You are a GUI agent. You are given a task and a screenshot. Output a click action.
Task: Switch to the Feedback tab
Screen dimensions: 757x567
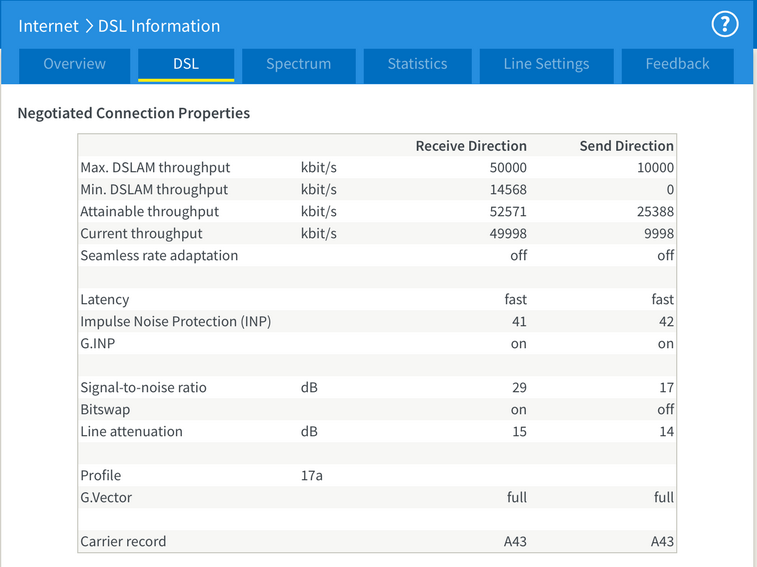pyautogui.click(x=677, y=64)
